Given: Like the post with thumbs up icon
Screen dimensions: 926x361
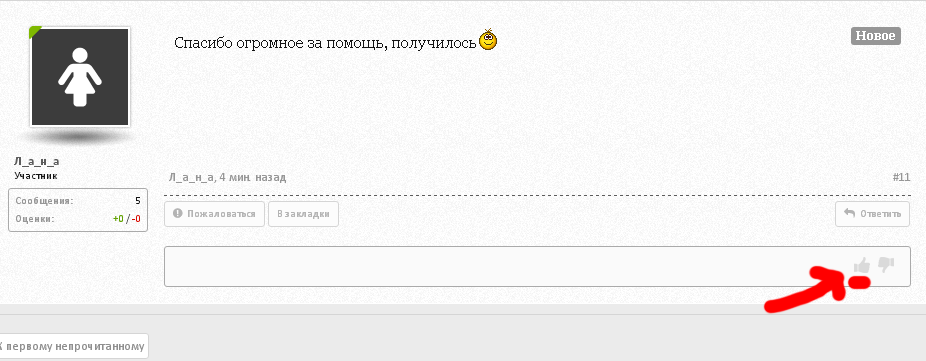Looking at the screenshot, I should tap(862, 265).
